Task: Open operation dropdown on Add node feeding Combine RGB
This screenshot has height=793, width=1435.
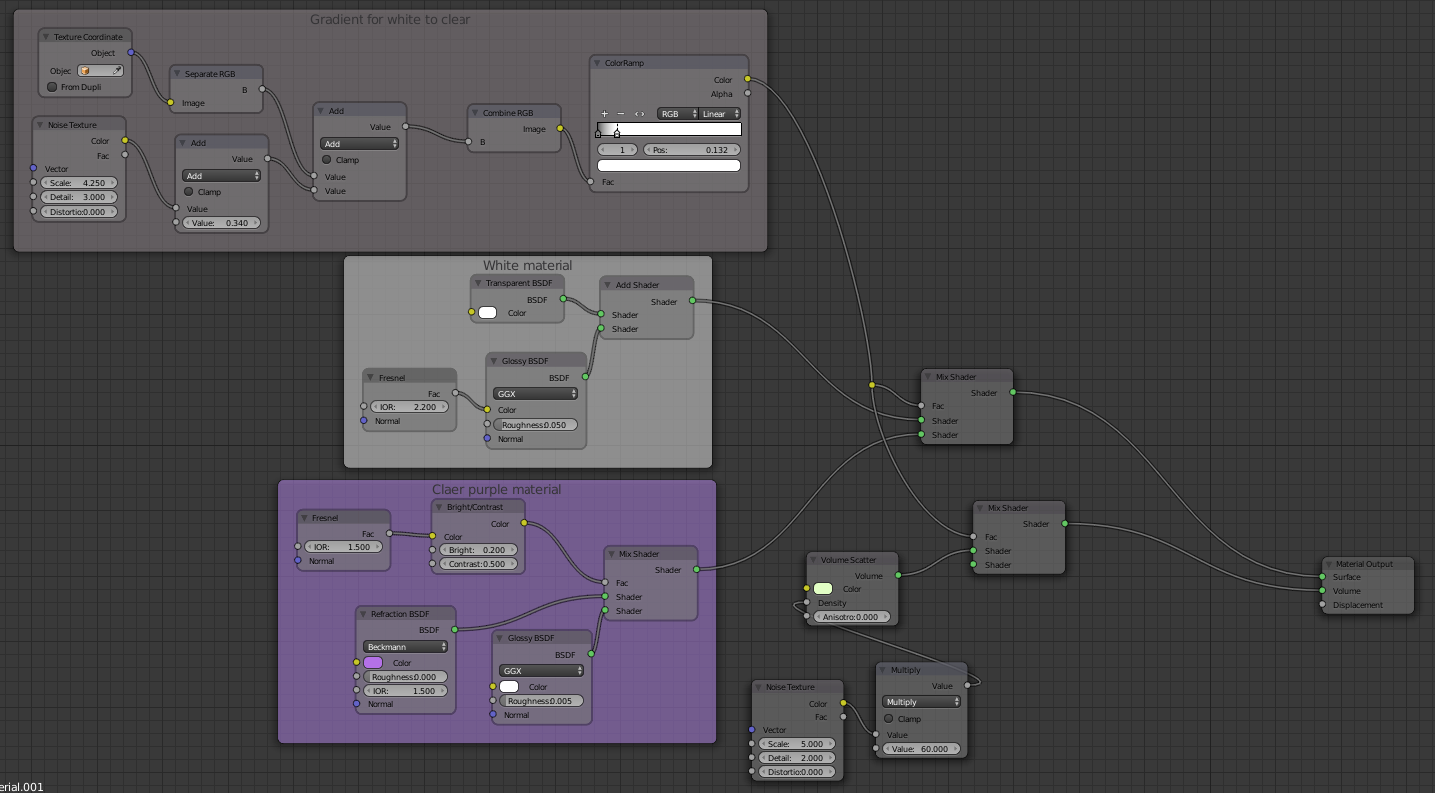Action: click(x=359, y=144)
